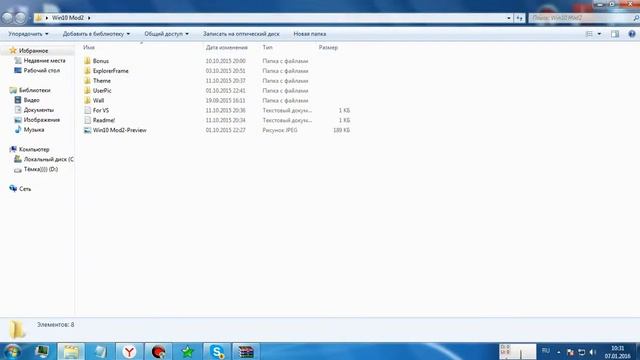Show hidden tray icons arrow
The height and width of the screenshot is (360, 640).
click(x=559, y=352)
